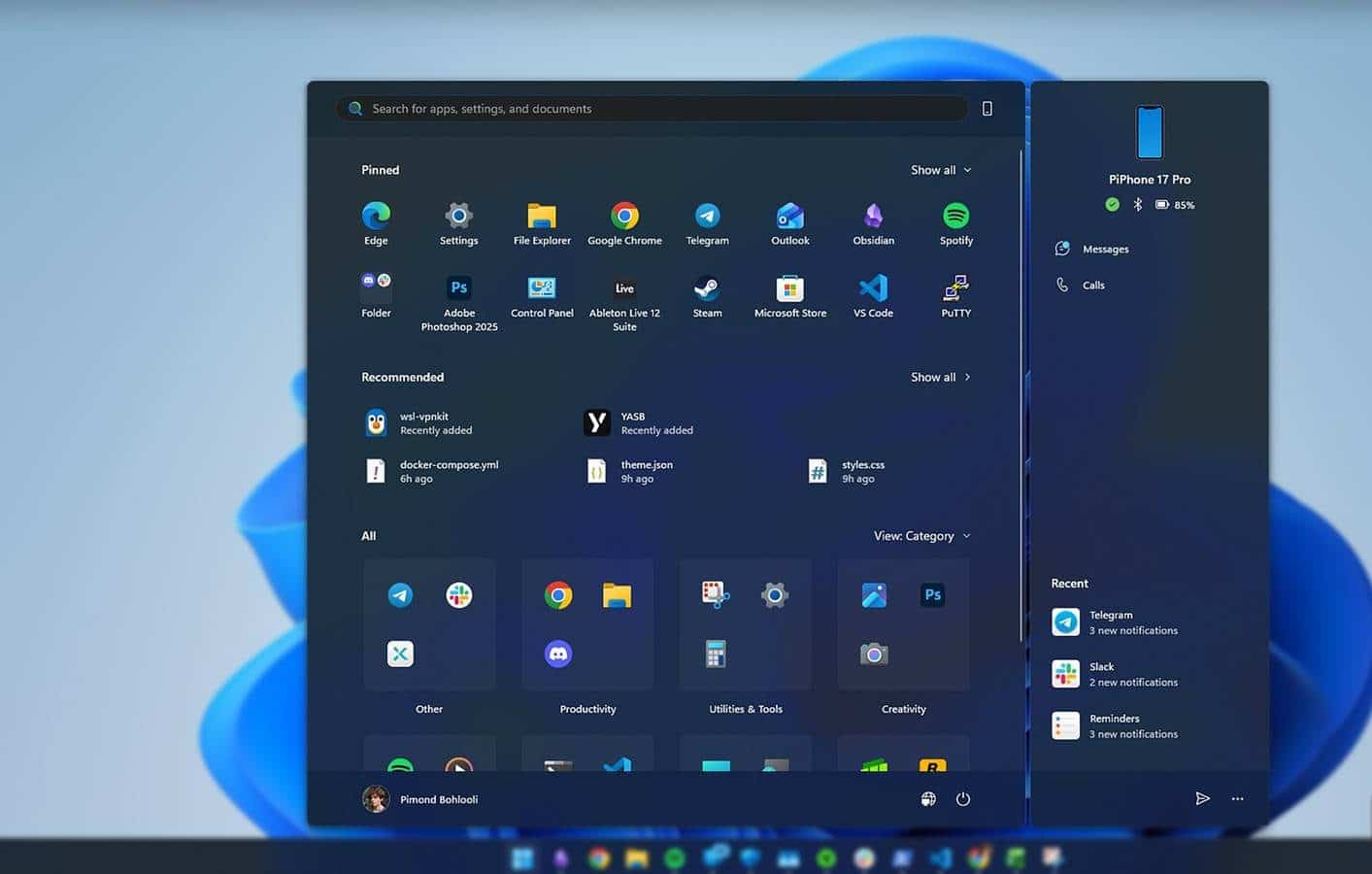This screenshot has height=874, width=1372.
Task: Click the 85% battery indicator
Action: 1175,205
